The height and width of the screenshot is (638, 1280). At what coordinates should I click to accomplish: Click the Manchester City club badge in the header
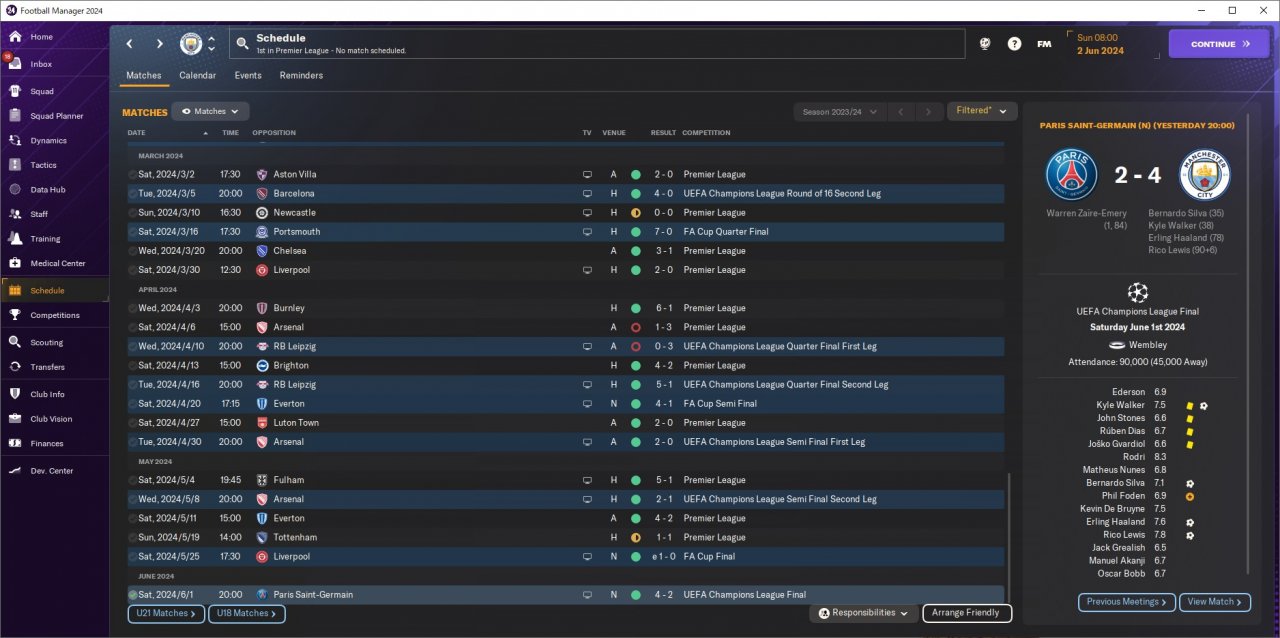click(190, 44)
